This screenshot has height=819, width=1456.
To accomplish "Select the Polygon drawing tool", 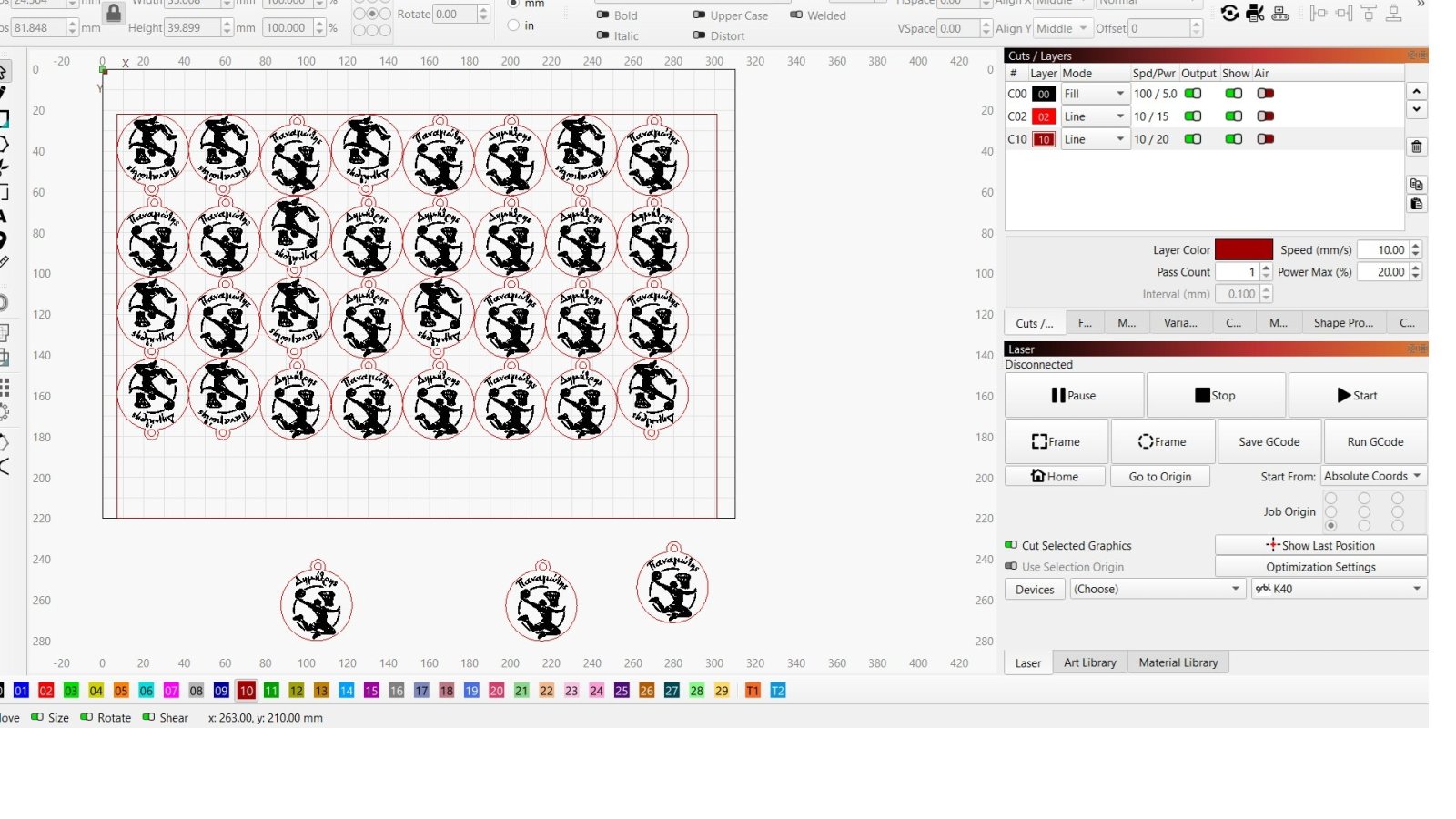I will point(4,144).
